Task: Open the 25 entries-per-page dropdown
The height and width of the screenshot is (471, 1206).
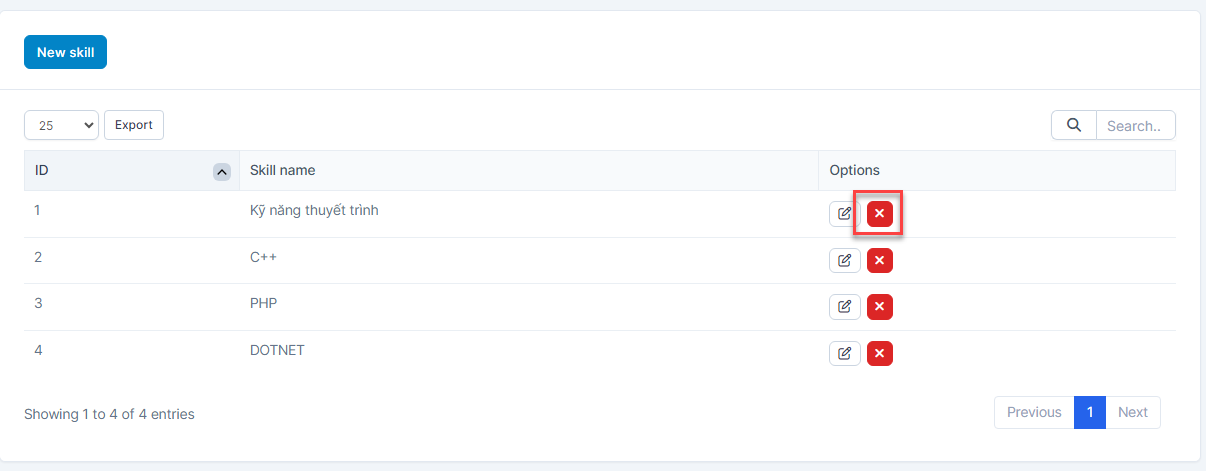Action: coord(61,125)
